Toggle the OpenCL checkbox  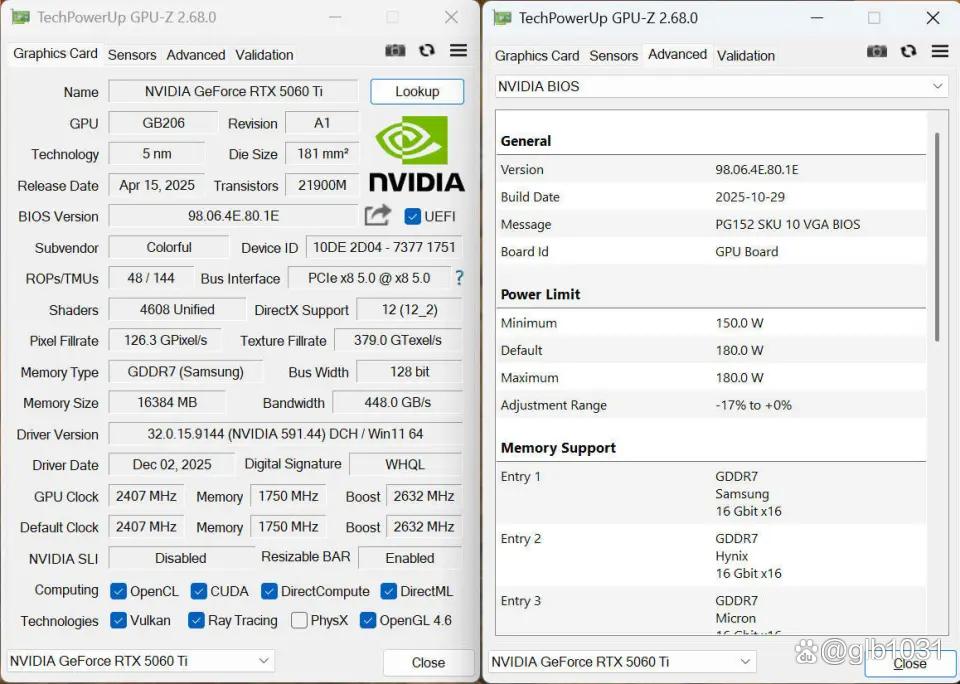coord(118,591)
